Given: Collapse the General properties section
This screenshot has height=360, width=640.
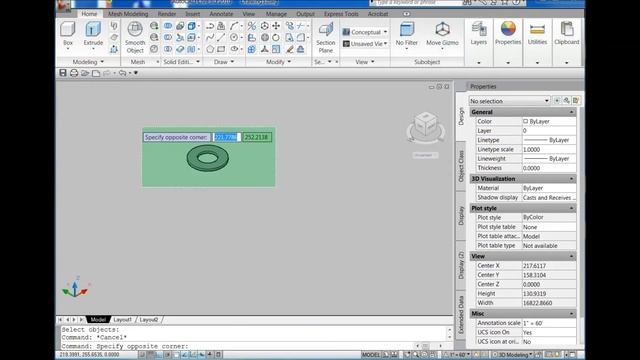Looking at the screenshot, I should (571, 112).
